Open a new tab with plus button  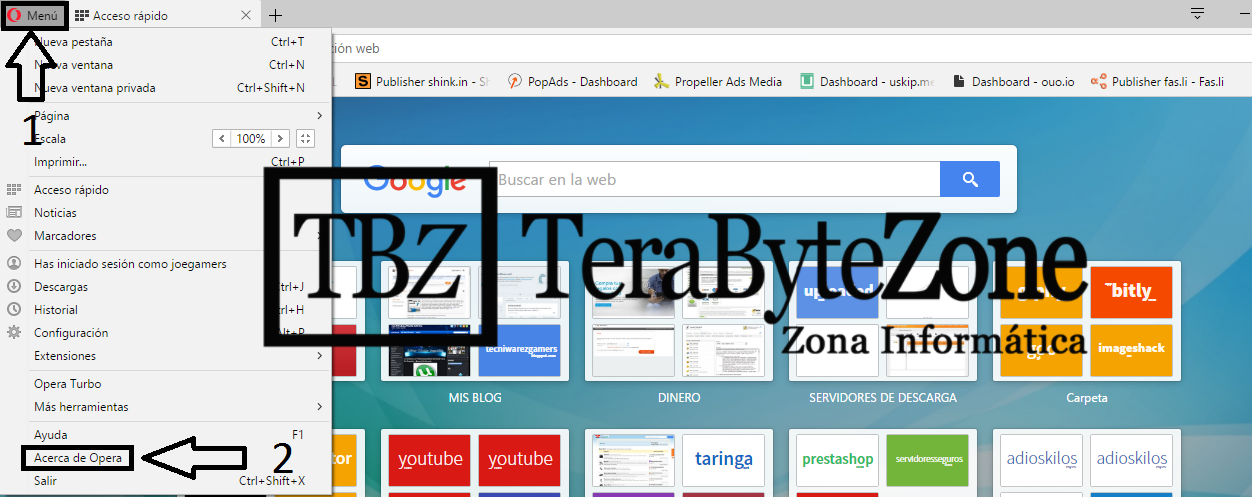[x=276, y=16]
